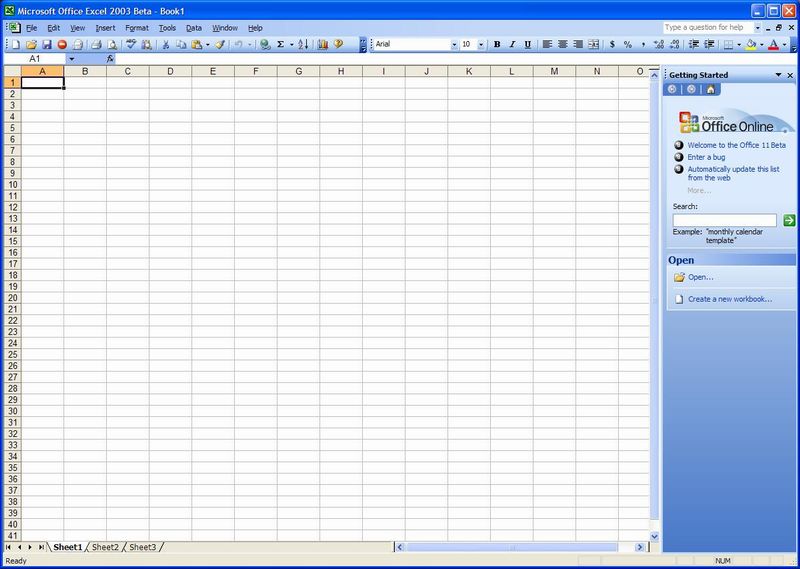Toggle Italic formatting

coord(512,44)
